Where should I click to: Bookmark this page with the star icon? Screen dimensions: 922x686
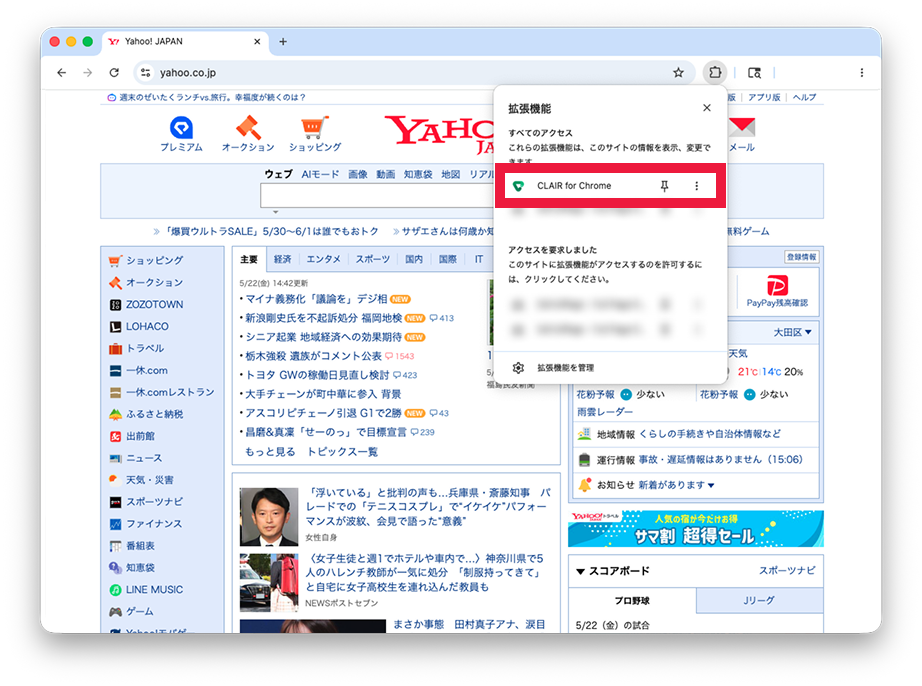(678, 73)
